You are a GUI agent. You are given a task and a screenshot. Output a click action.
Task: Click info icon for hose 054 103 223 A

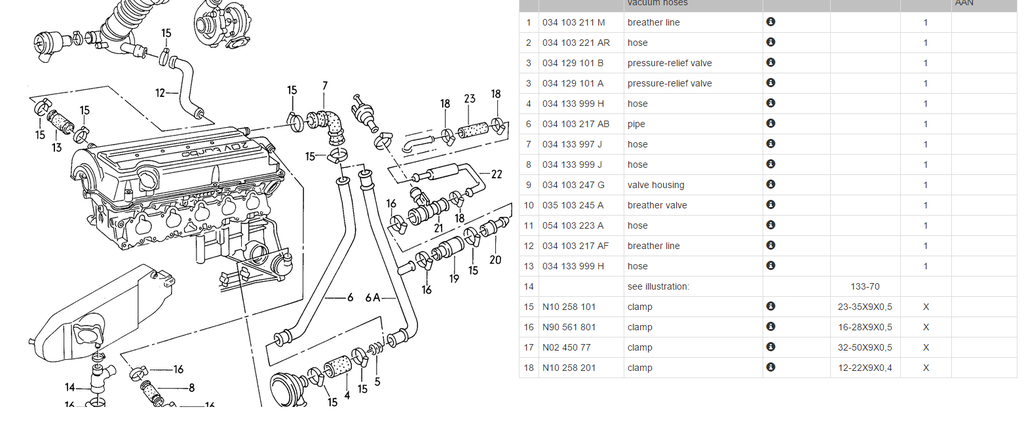pos(770,226)
